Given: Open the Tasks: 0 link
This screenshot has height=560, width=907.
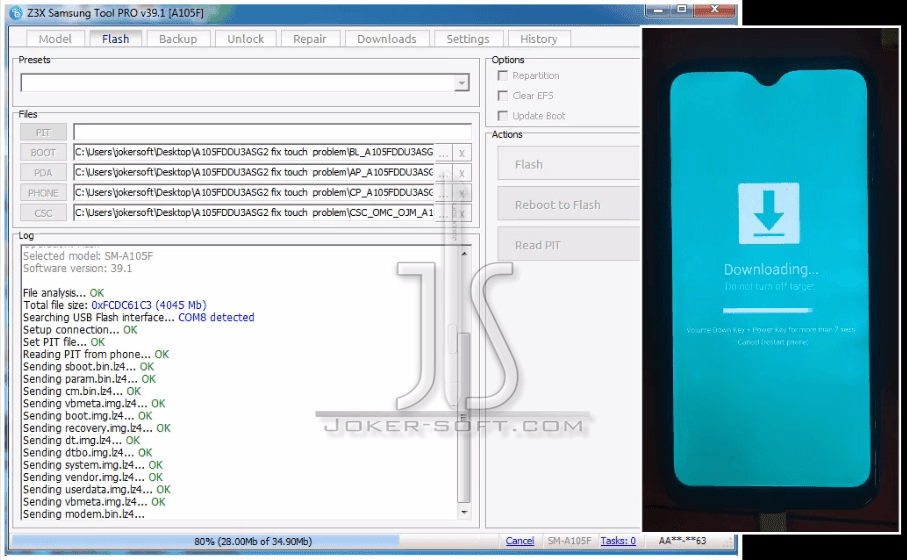Looking at the screenshot, I should (618, 540).
